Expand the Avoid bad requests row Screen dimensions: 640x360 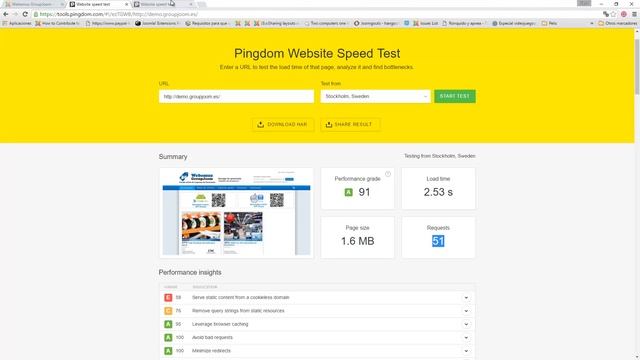[466, 338]
